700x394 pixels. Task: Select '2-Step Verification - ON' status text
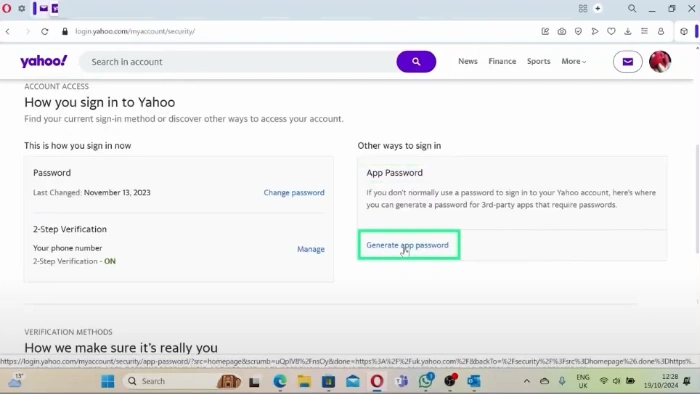point(74,261)
